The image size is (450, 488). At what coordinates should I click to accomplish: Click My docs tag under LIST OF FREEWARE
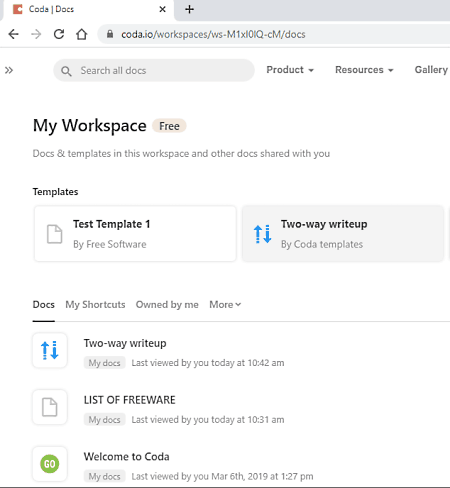coord(104,419)
